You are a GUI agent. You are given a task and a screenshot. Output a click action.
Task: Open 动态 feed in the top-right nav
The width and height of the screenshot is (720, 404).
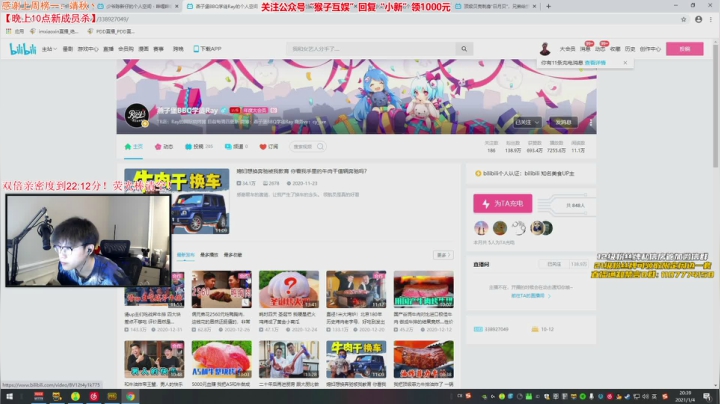(x=600, y=49)
